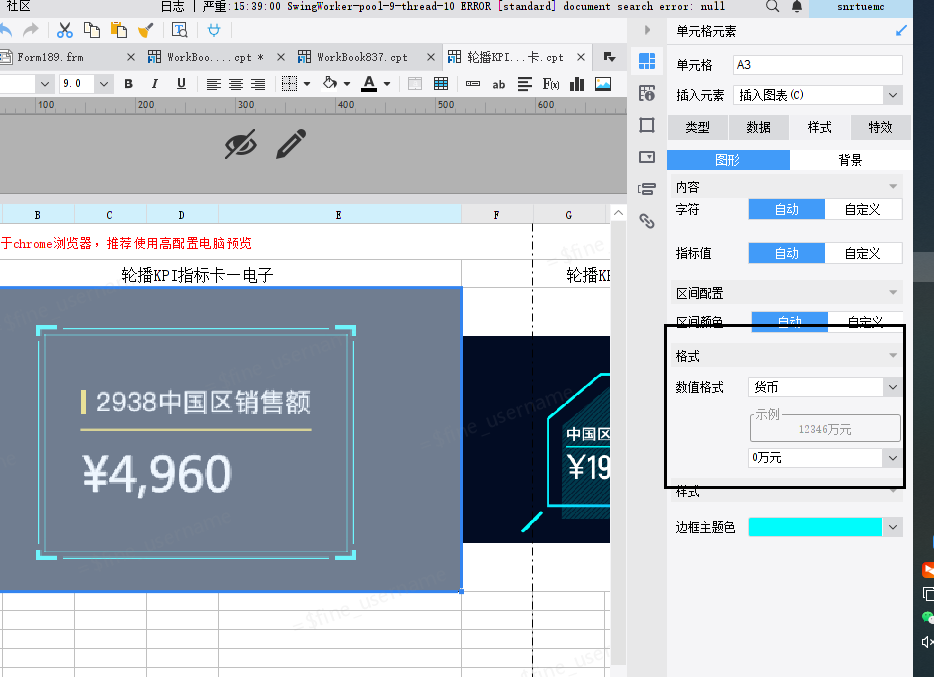Open template search (T magnifier) icon
Image resolution: width=934 pixels, height=677 pixels.
179,30
